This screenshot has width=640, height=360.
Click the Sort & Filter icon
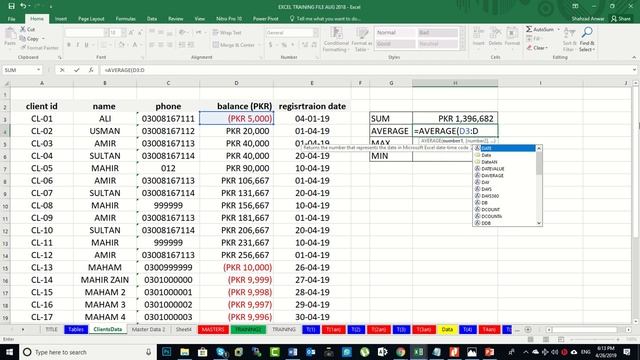(569, 39)
